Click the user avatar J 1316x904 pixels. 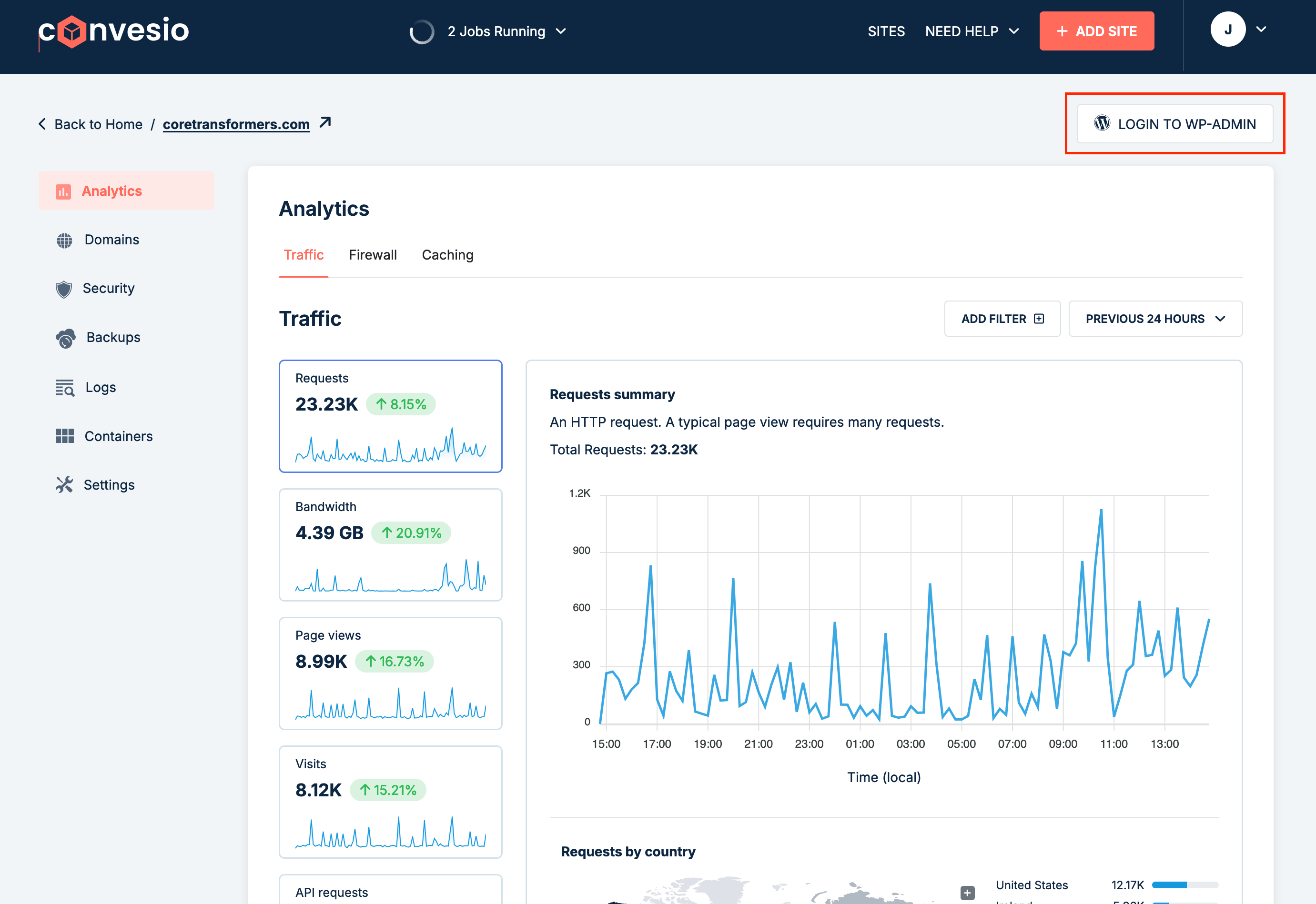tap(1228, 30)
